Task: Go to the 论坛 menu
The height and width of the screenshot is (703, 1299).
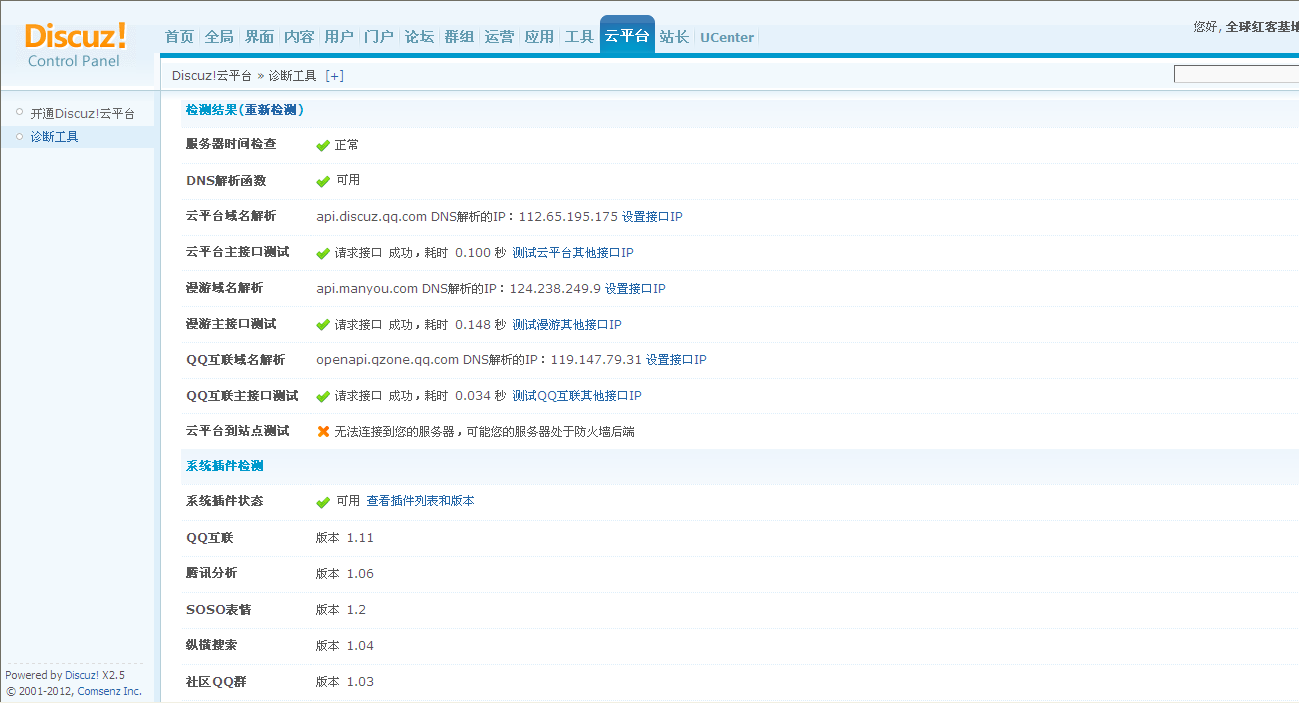Action: [419, 37]
